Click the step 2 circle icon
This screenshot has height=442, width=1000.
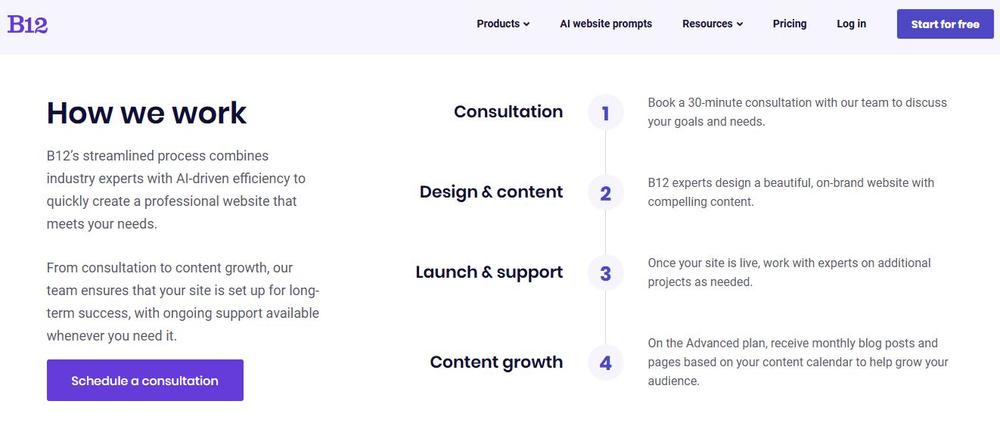click(605, 193)
